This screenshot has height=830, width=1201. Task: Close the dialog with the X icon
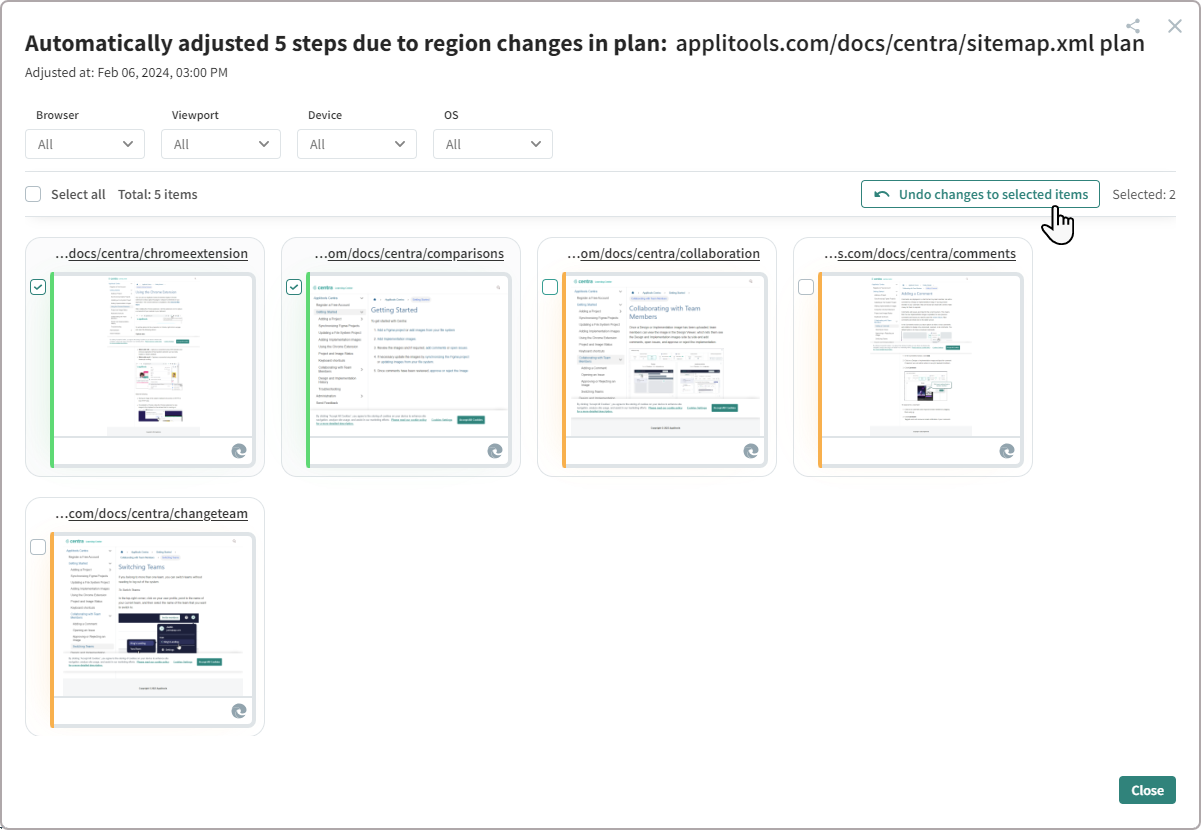1175,26
